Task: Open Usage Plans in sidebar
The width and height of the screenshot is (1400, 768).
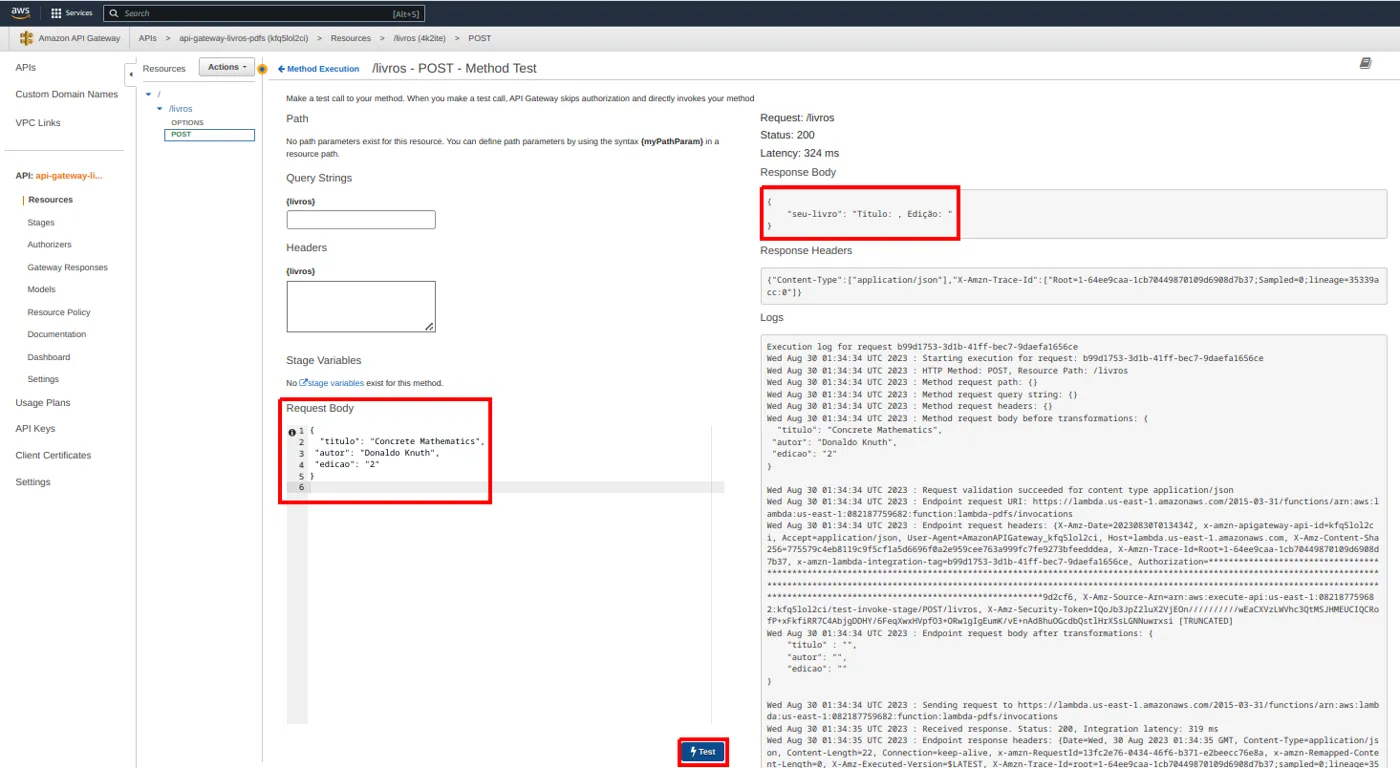Action: [43, 403]
